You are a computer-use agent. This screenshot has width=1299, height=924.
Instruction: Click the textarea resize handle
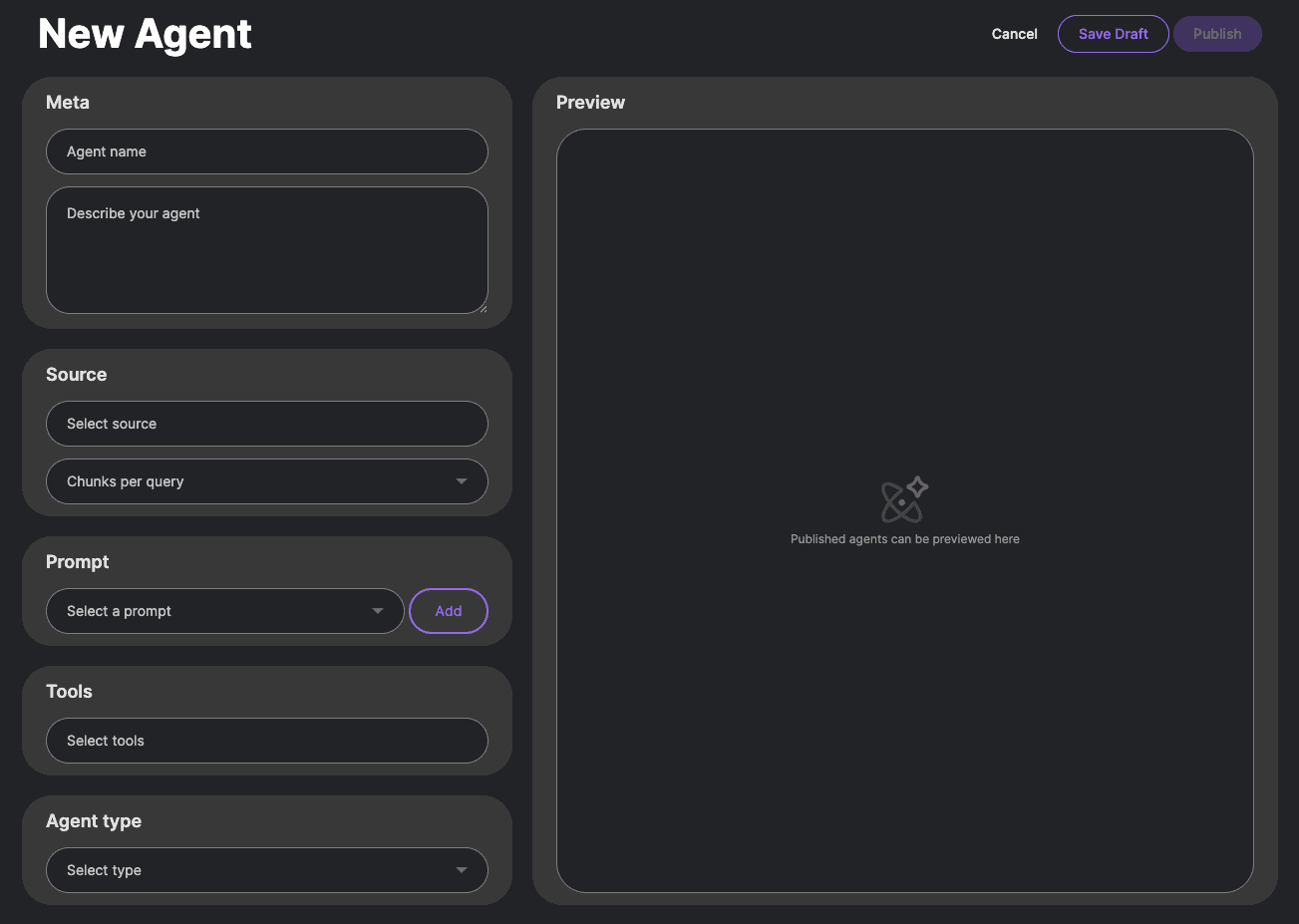(484, 309)
